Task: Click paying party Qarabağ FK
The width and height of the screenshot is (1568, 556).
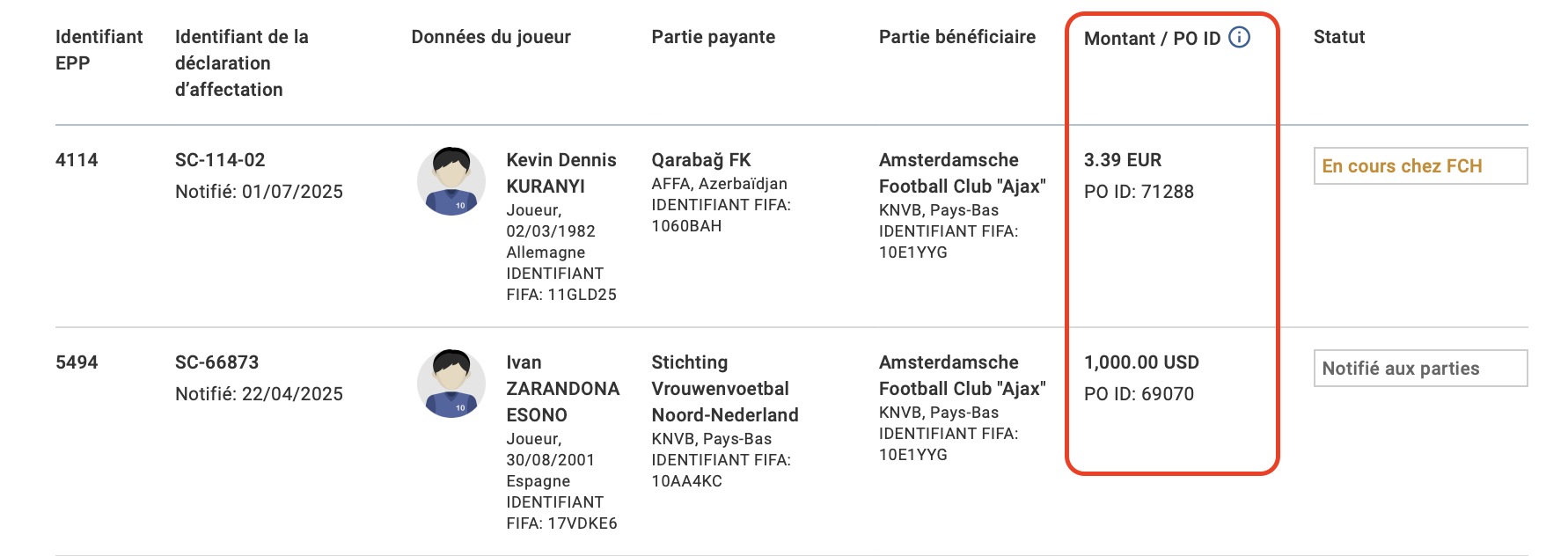Action: (x=700, y=160)
